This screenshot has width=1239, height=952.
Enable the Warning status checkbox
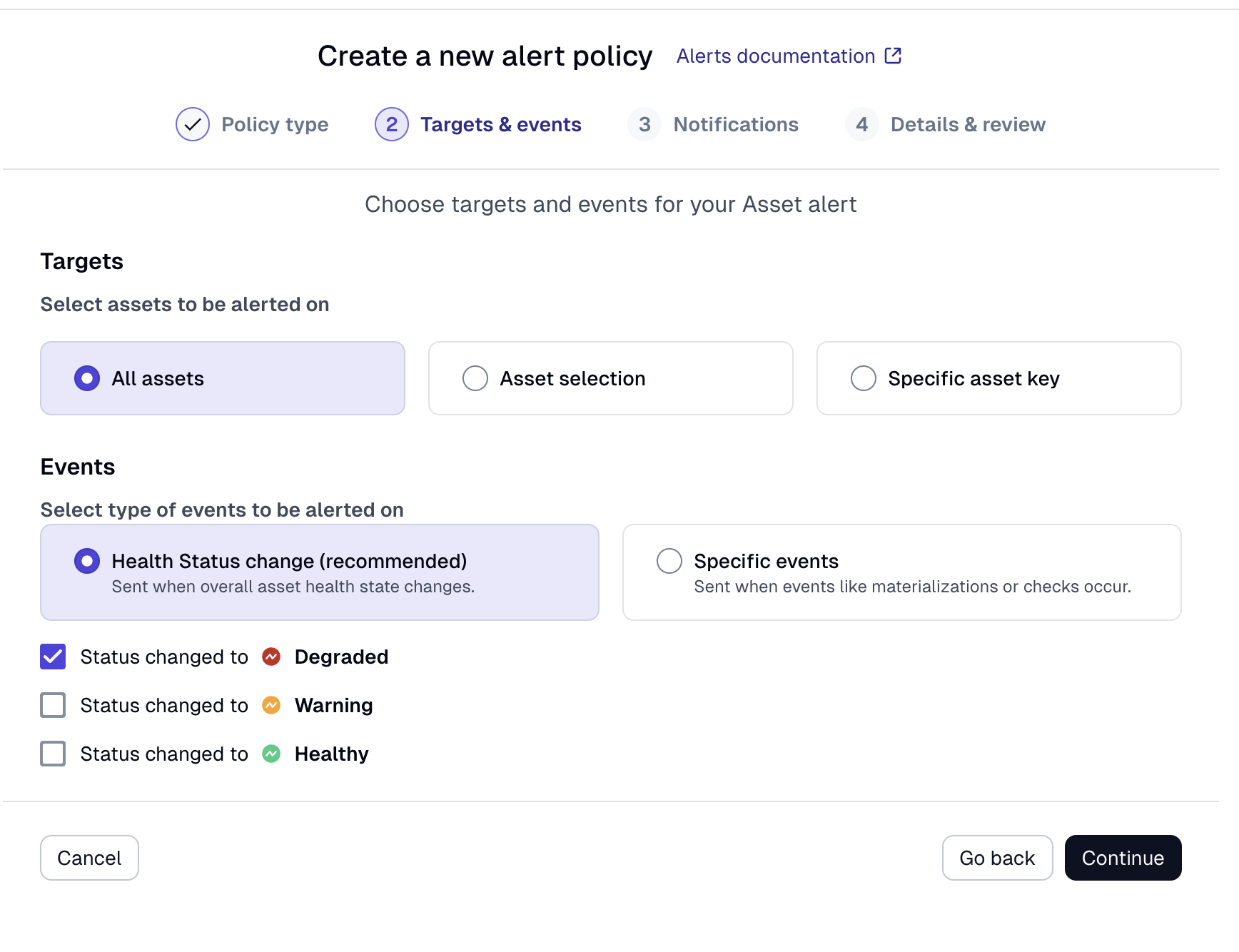tap(53, 705)
